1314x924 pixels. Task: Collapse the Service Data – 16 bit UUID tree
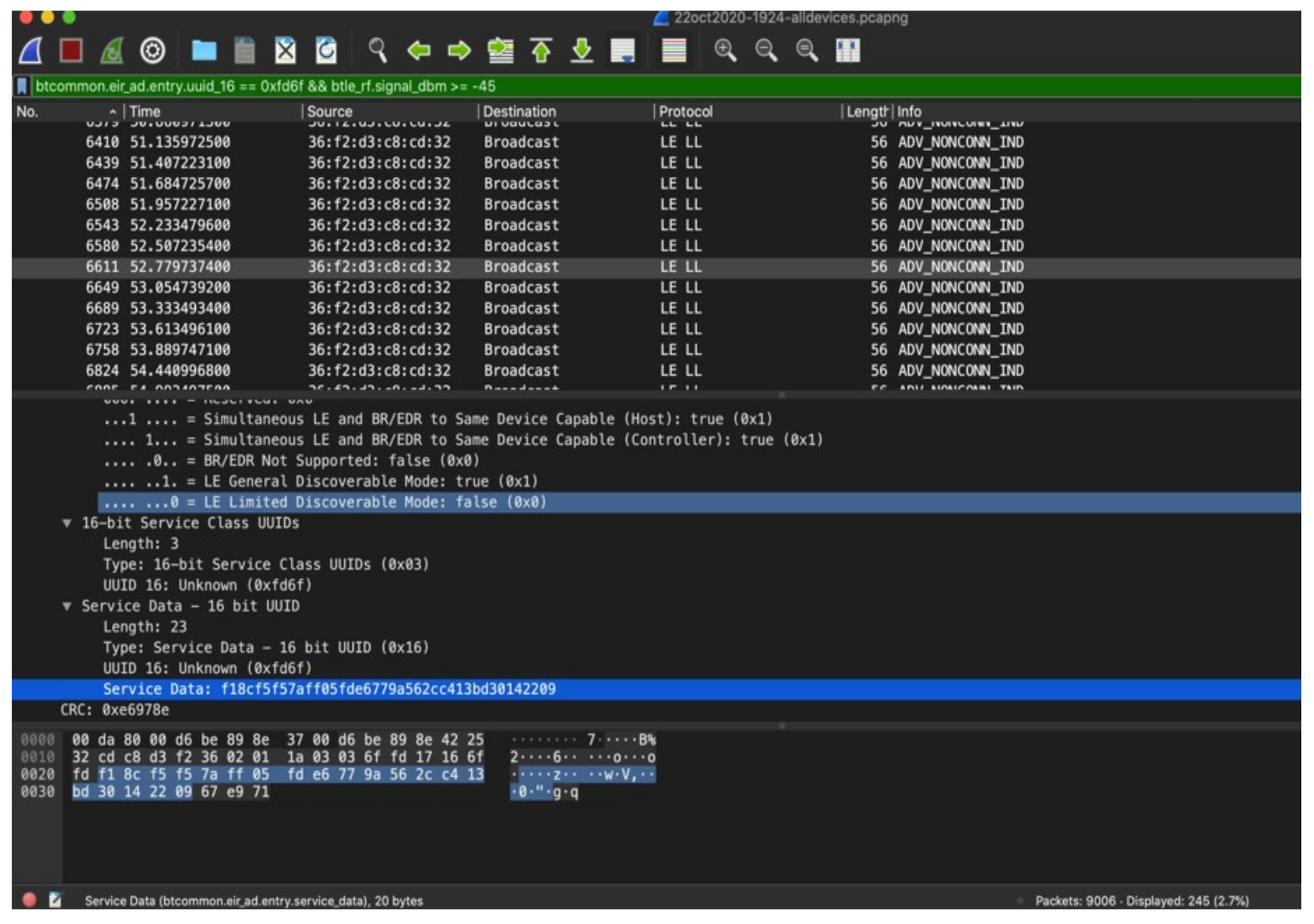click(x=67, y=606)
